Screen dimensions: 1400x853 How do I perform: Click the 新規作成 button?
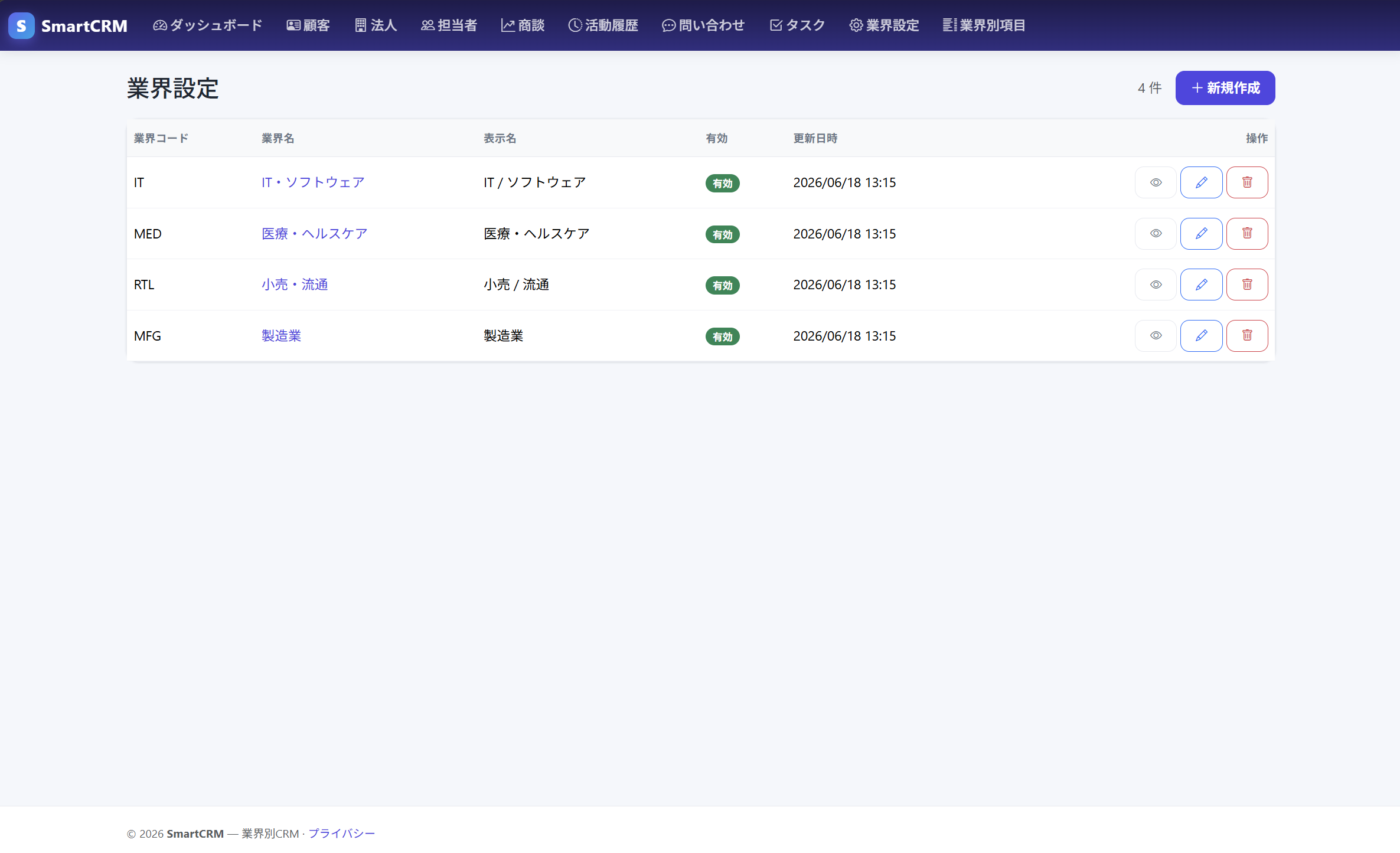click(x=1225, y=88)
